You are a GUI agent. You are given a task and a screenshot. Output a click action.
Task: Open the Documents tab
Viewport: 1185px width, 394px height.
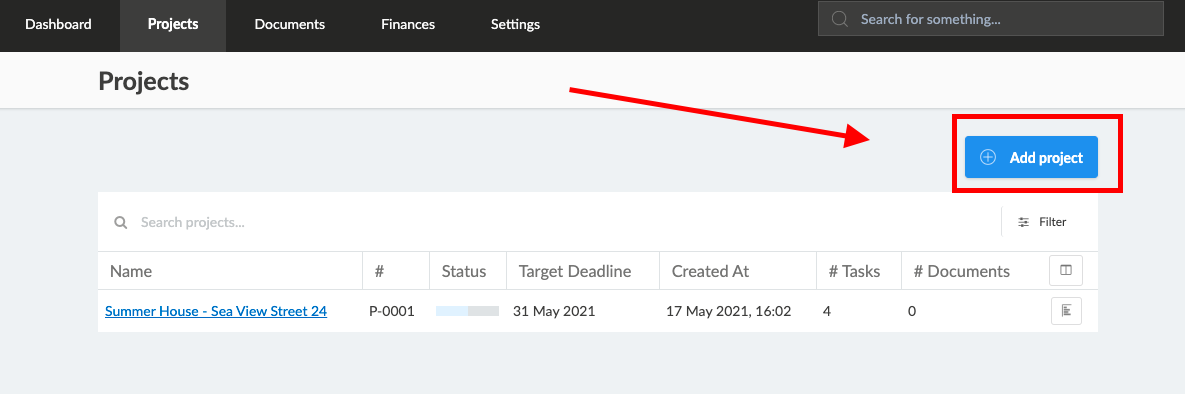[x=289, y=24]
